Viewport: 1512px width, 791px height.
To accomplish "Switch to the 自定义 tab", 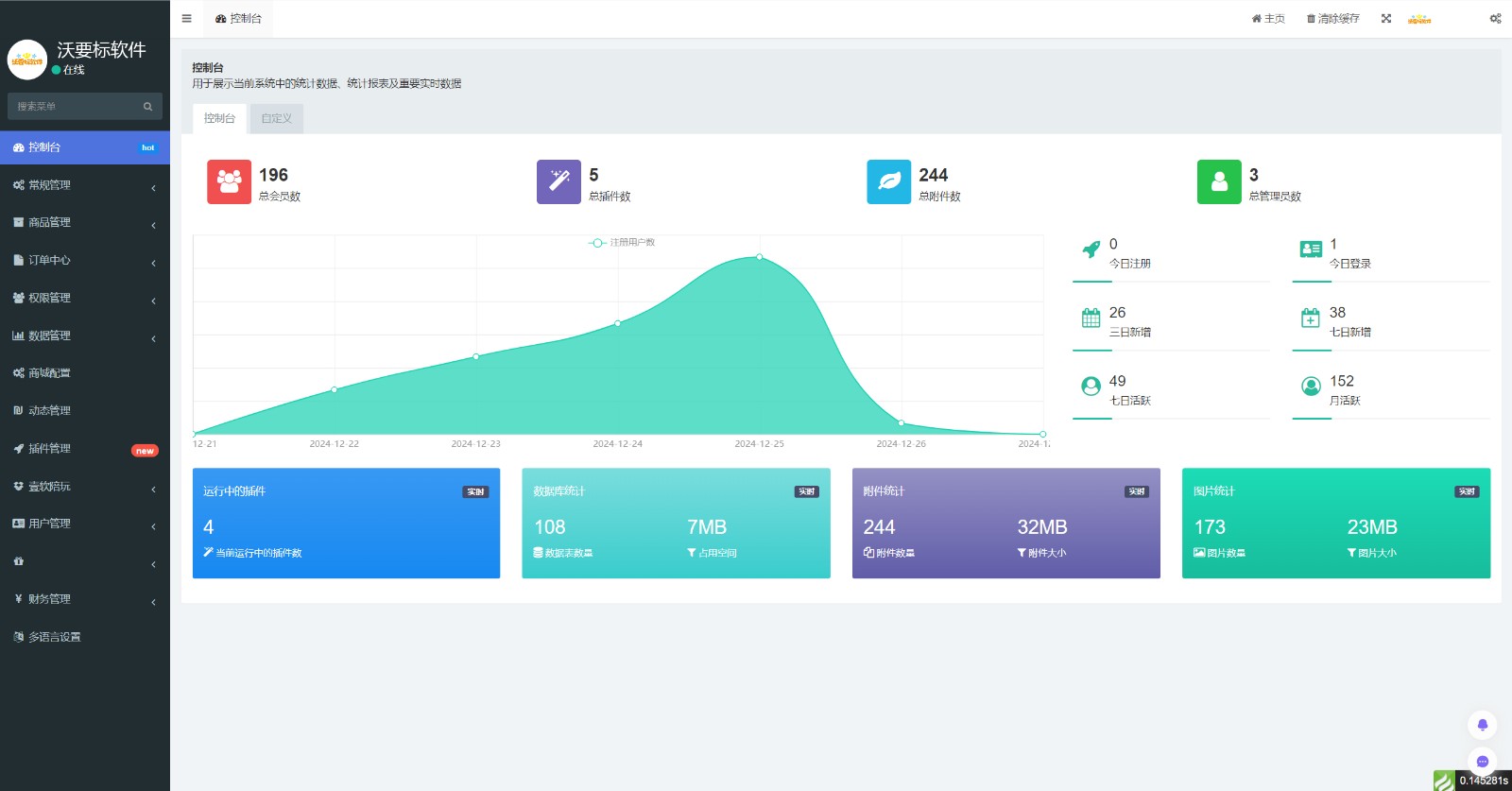I will pyautogui.click(x=277, y=118).
